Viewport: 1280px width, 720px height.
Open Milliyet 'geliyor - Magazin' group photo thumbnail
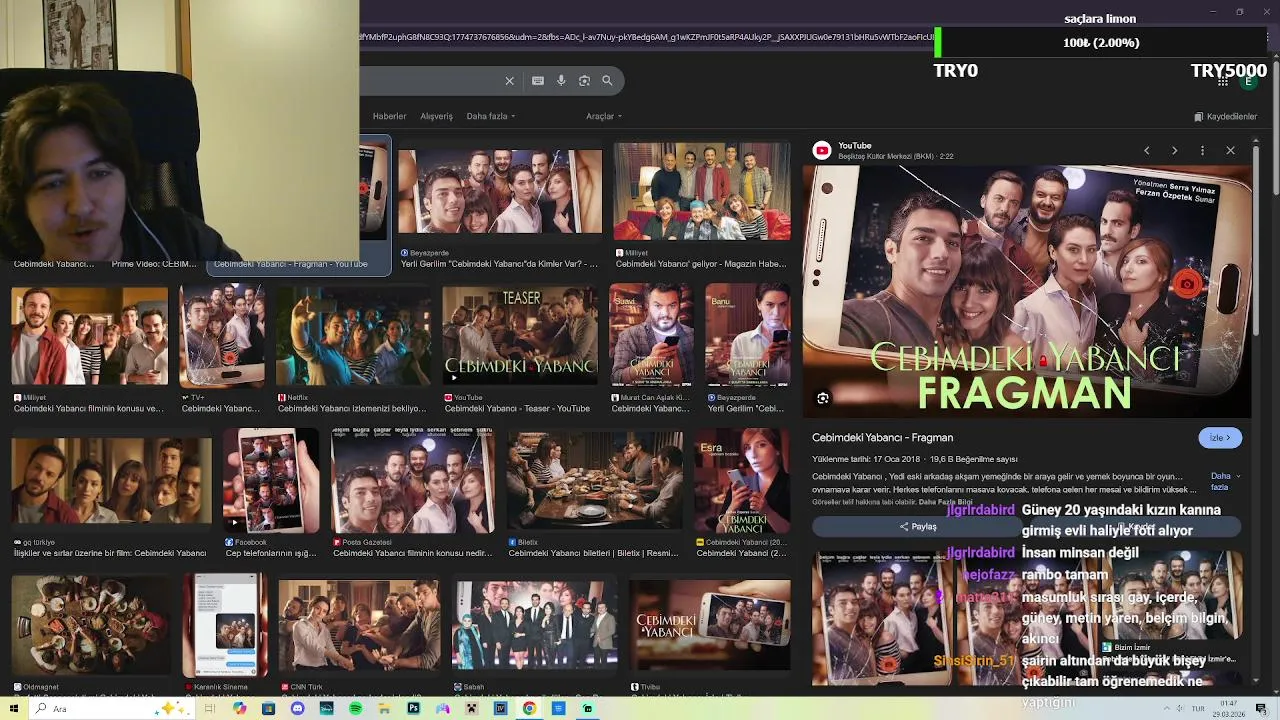pos(702,191)
